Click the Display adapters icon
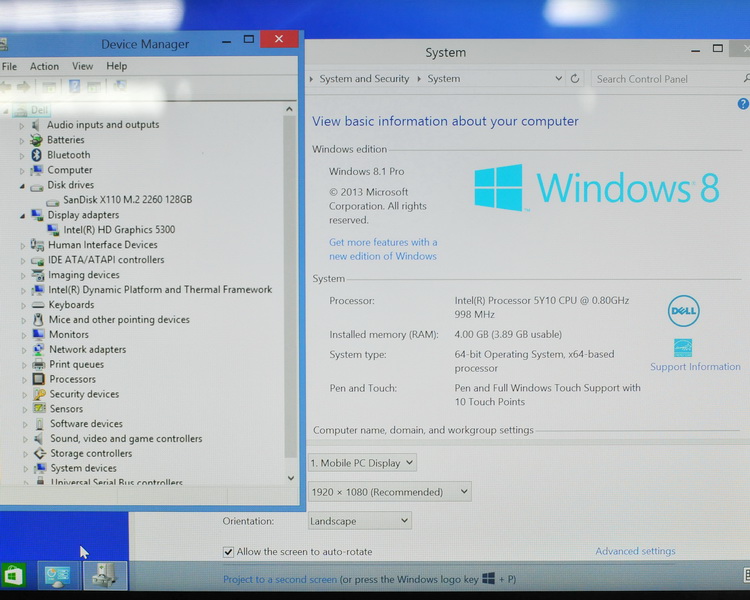Viewport: 750px width, 600px height. point(37,215)
